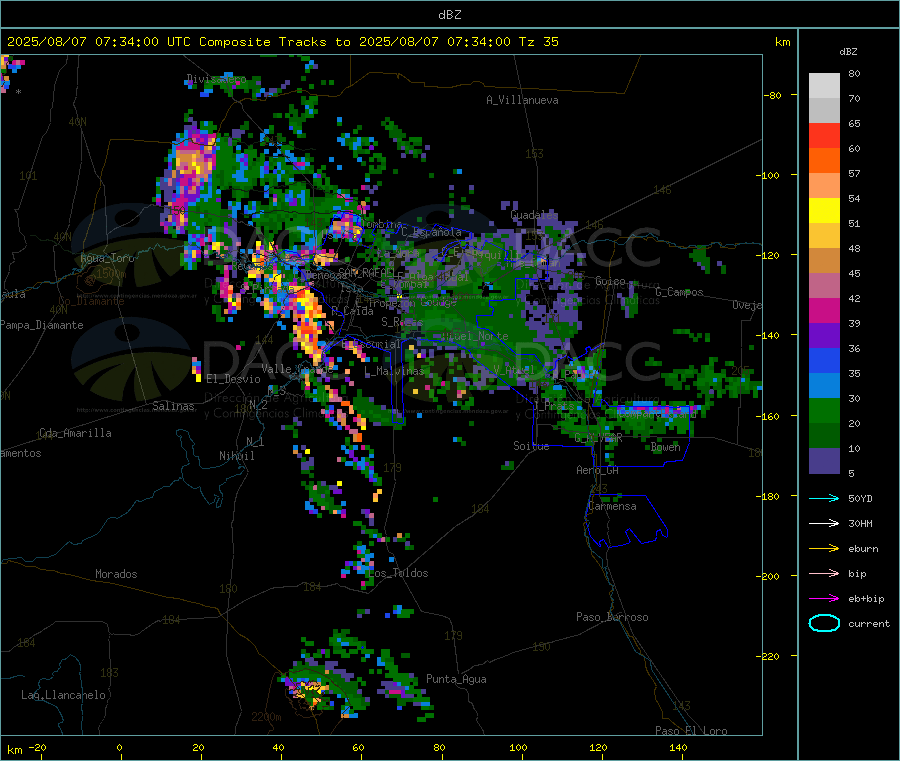900x761 pixels.
Task: Click the Agua_Toro map label
Action: [x=107, y=258]
